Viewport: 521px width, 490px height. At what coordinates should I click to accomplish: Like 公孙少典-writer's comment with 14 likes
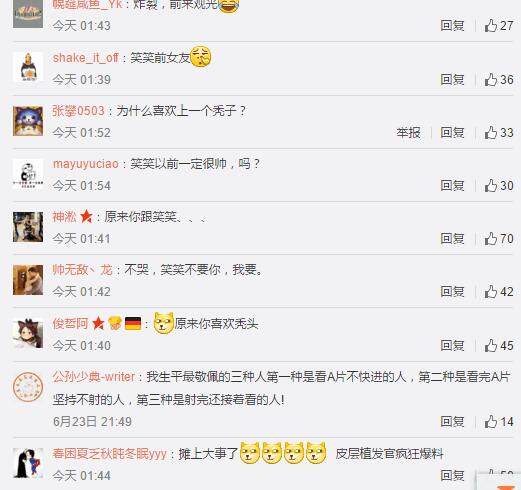click(491, 421)
